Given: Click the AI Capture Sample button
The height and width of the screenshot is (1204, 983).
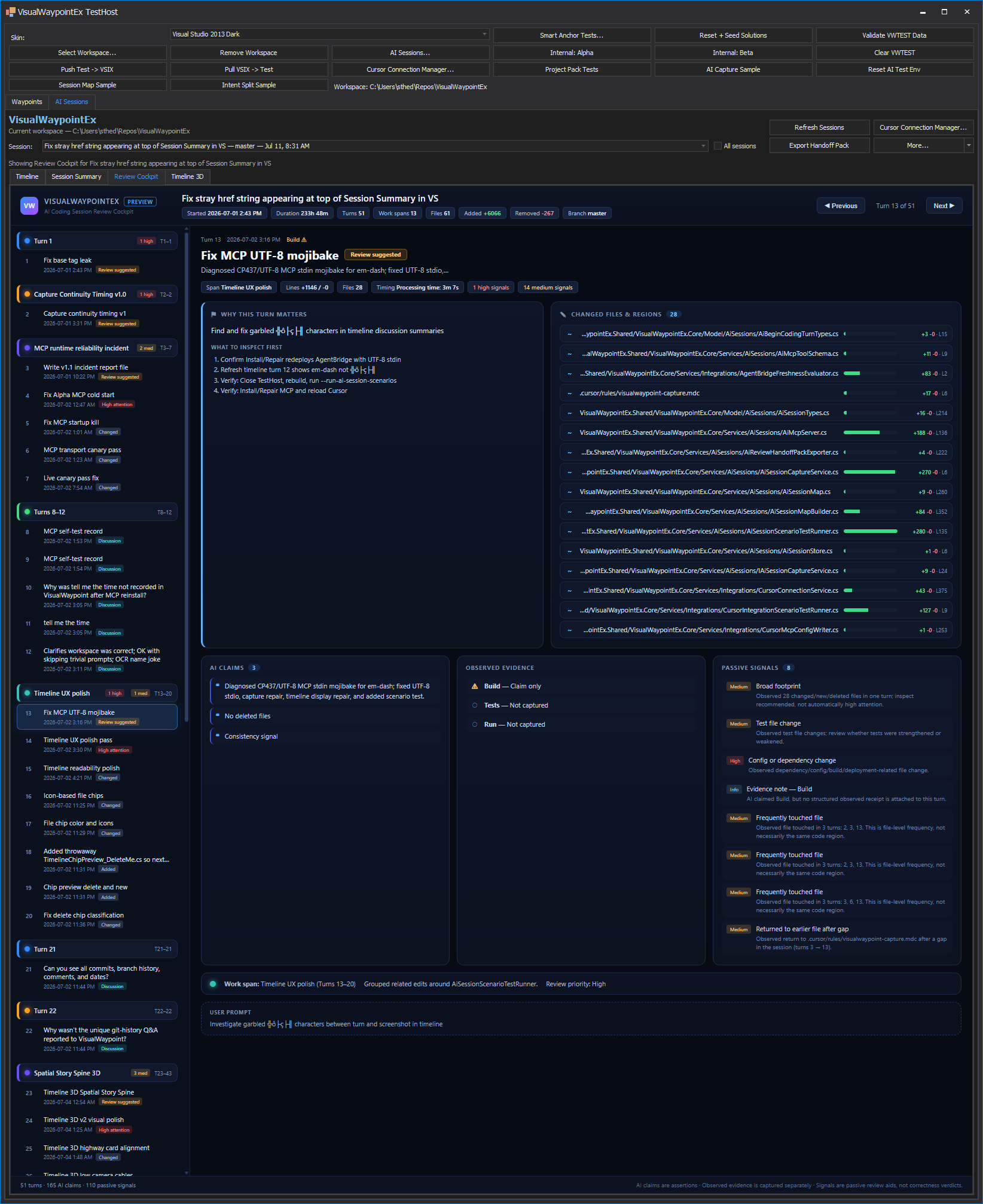Looking at the screenshot, I should 733,69.
